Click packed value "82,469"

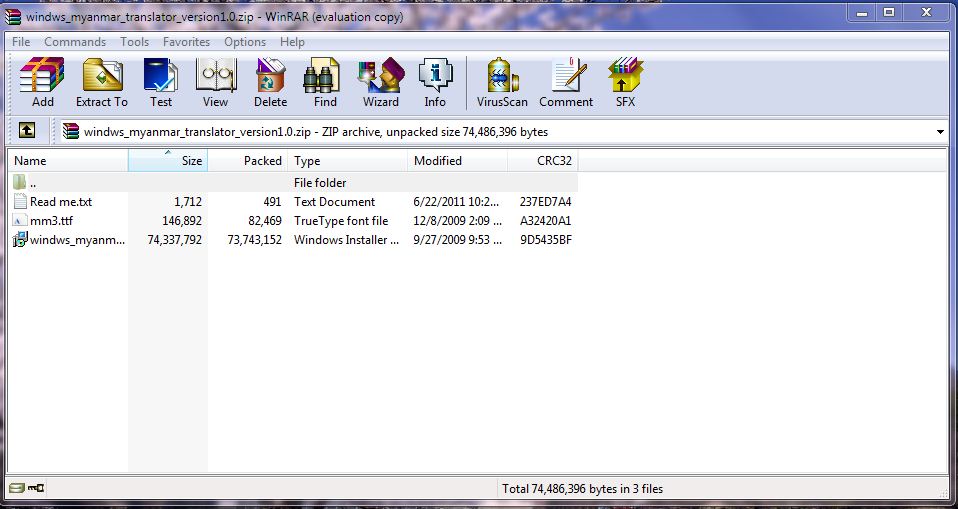pyautogui.click(x=266, y=221)
